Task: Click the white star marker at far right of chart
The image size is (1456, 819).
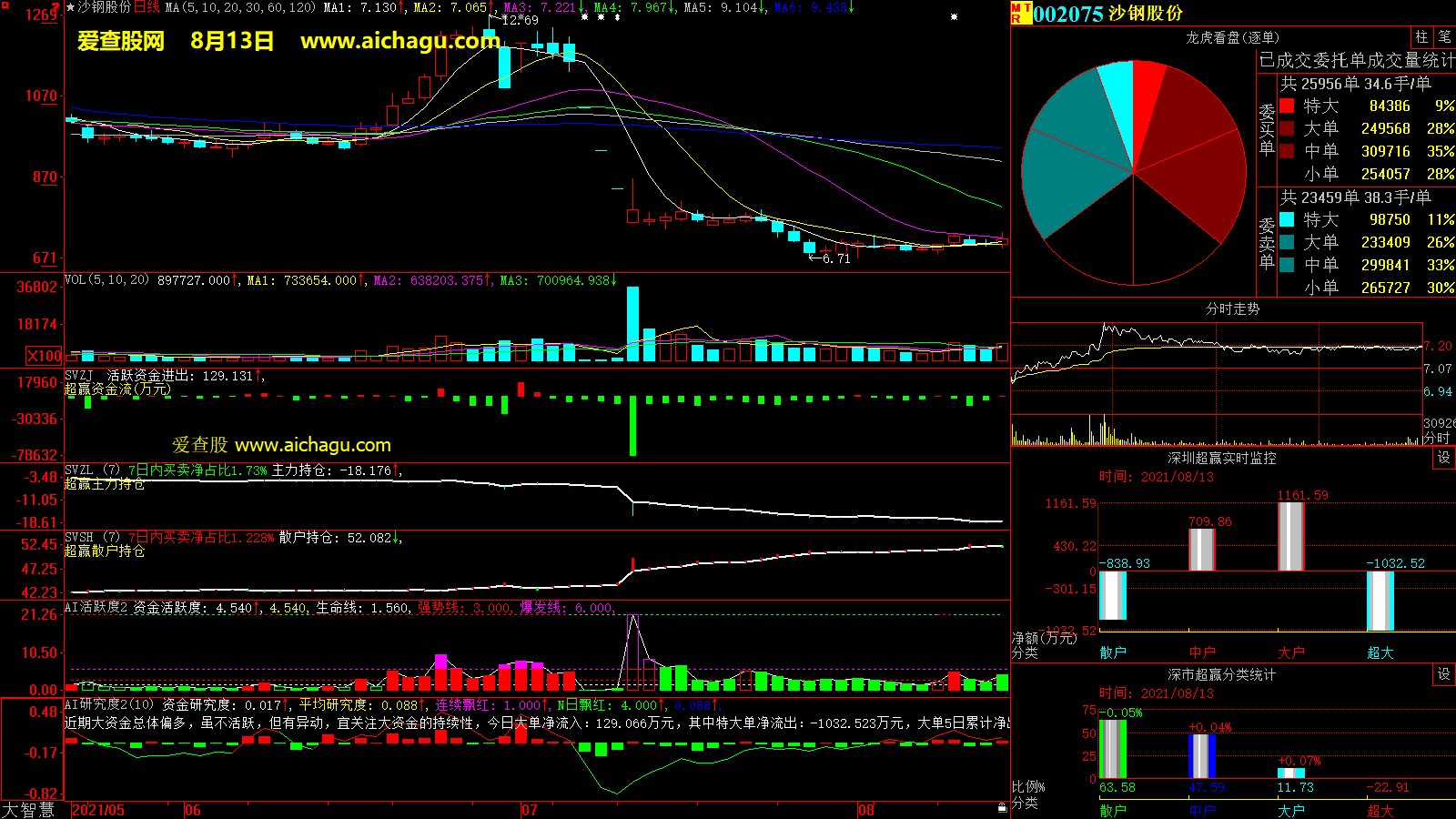Action: click(954, 17)
